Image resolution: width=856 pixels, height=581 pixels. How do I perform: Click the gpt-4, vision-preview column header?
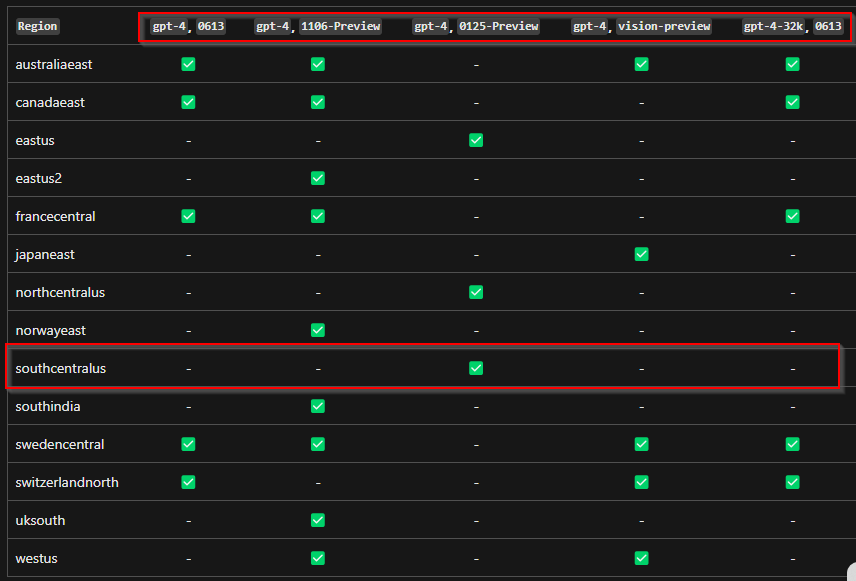point(641,26)
